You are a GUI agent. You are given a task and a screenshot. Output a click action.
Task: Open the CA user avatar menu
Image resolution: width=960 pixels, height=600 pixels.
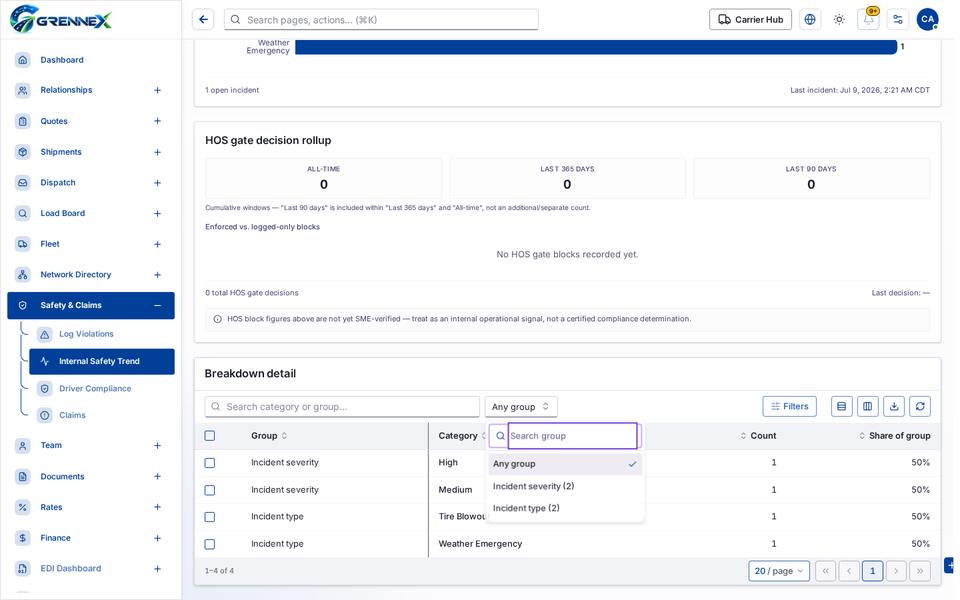coord(927,20)
